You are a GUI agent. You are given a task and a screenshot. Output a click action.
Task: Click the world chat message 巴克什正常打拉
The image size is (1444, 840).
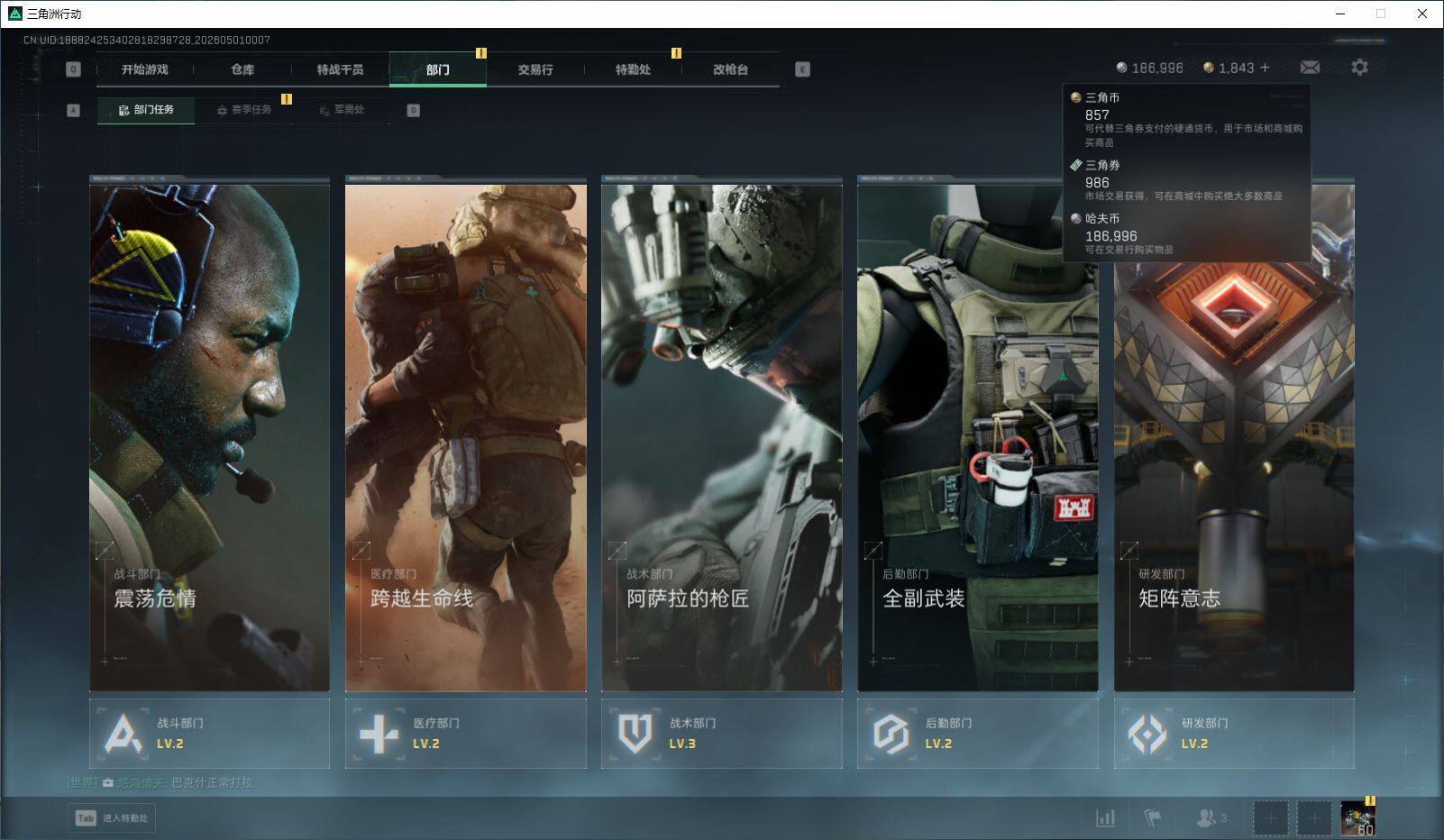(x=212, y=782)
